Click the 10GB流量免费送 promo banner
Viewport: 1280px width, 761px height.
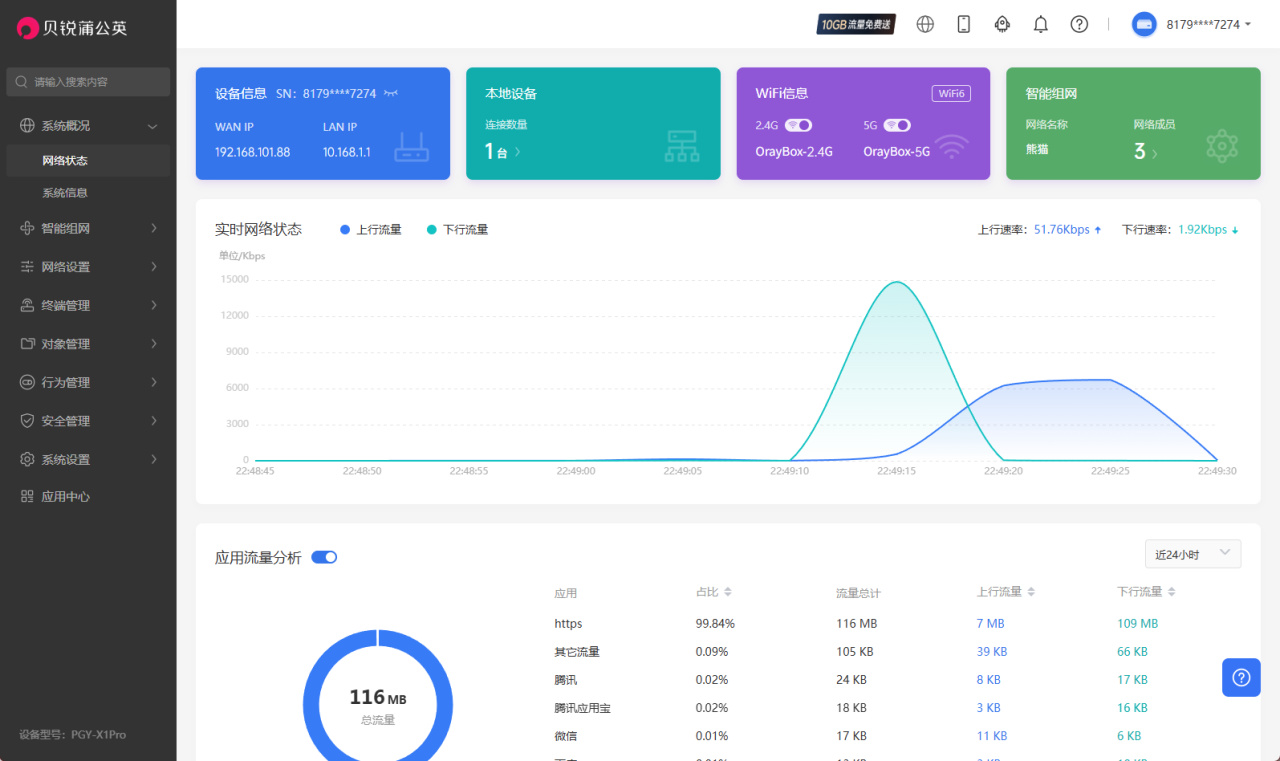(x=856, y=24)
